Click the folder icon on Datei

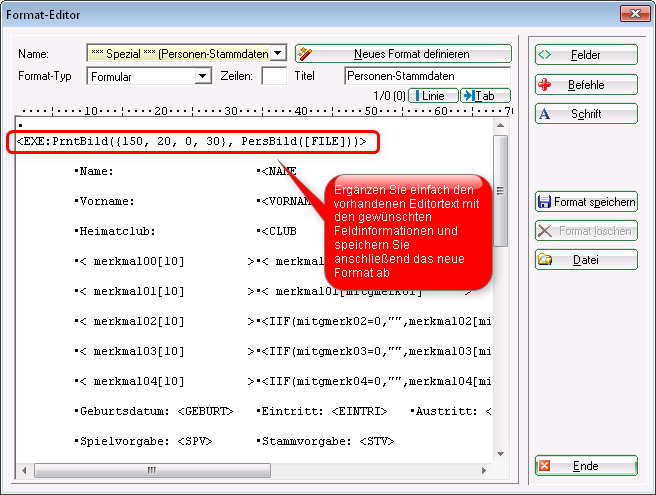[545, 260]
